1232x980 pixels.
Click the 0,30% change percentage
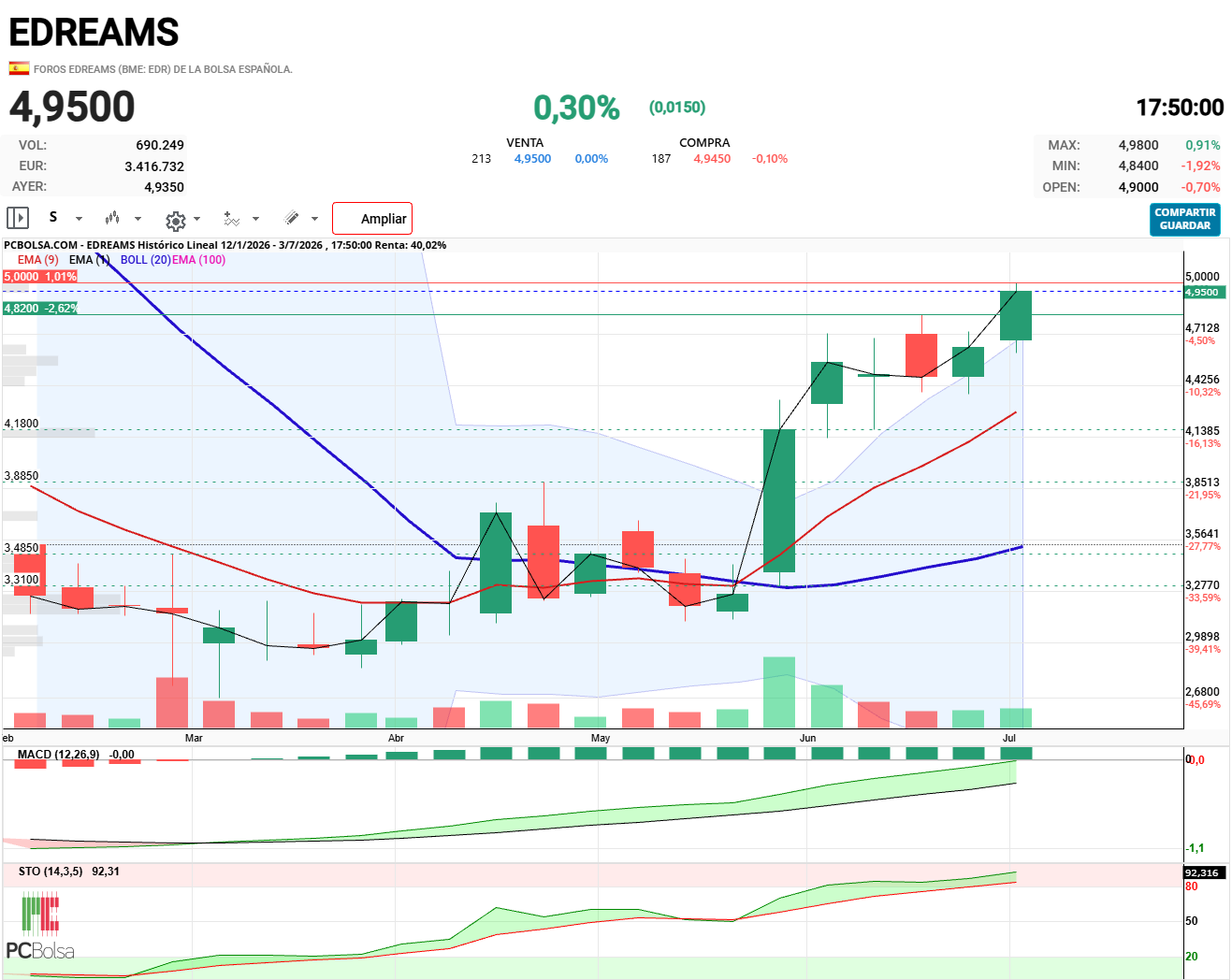click(576, 108)
